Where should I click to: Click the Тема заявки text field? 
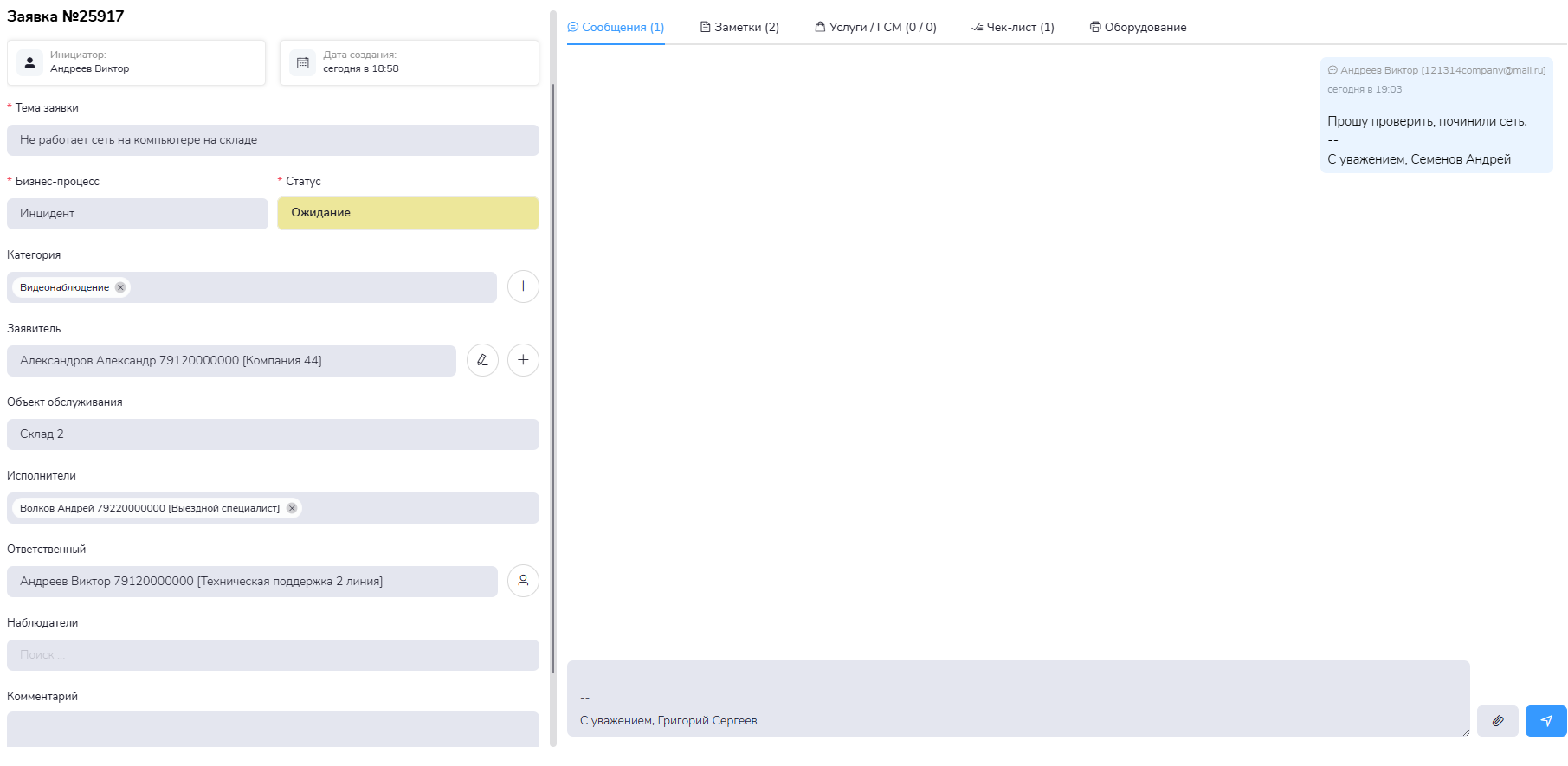[x=273, y=140]
